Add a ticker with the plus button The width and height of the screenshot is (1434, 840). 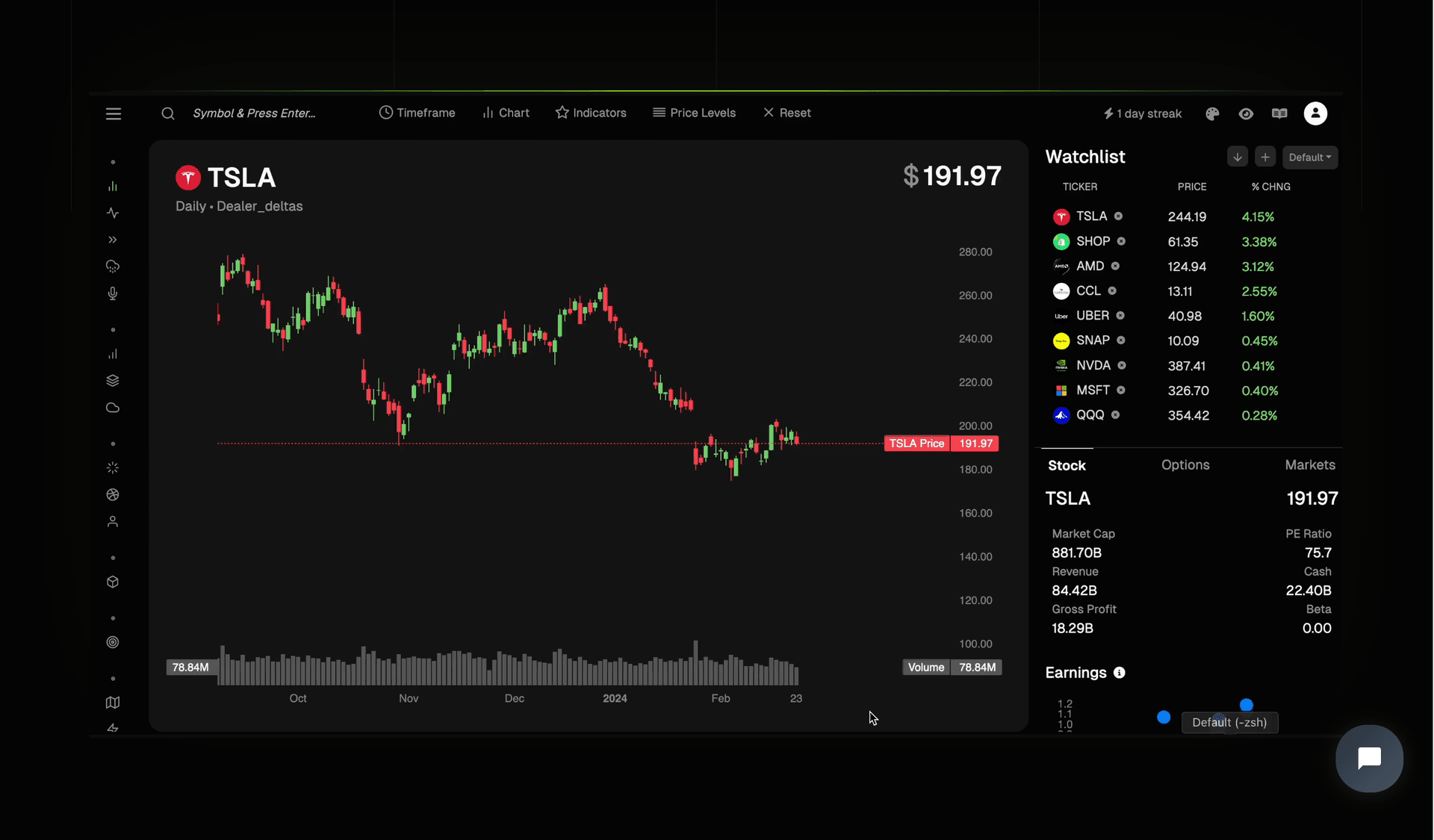(x=1265, y=157)
